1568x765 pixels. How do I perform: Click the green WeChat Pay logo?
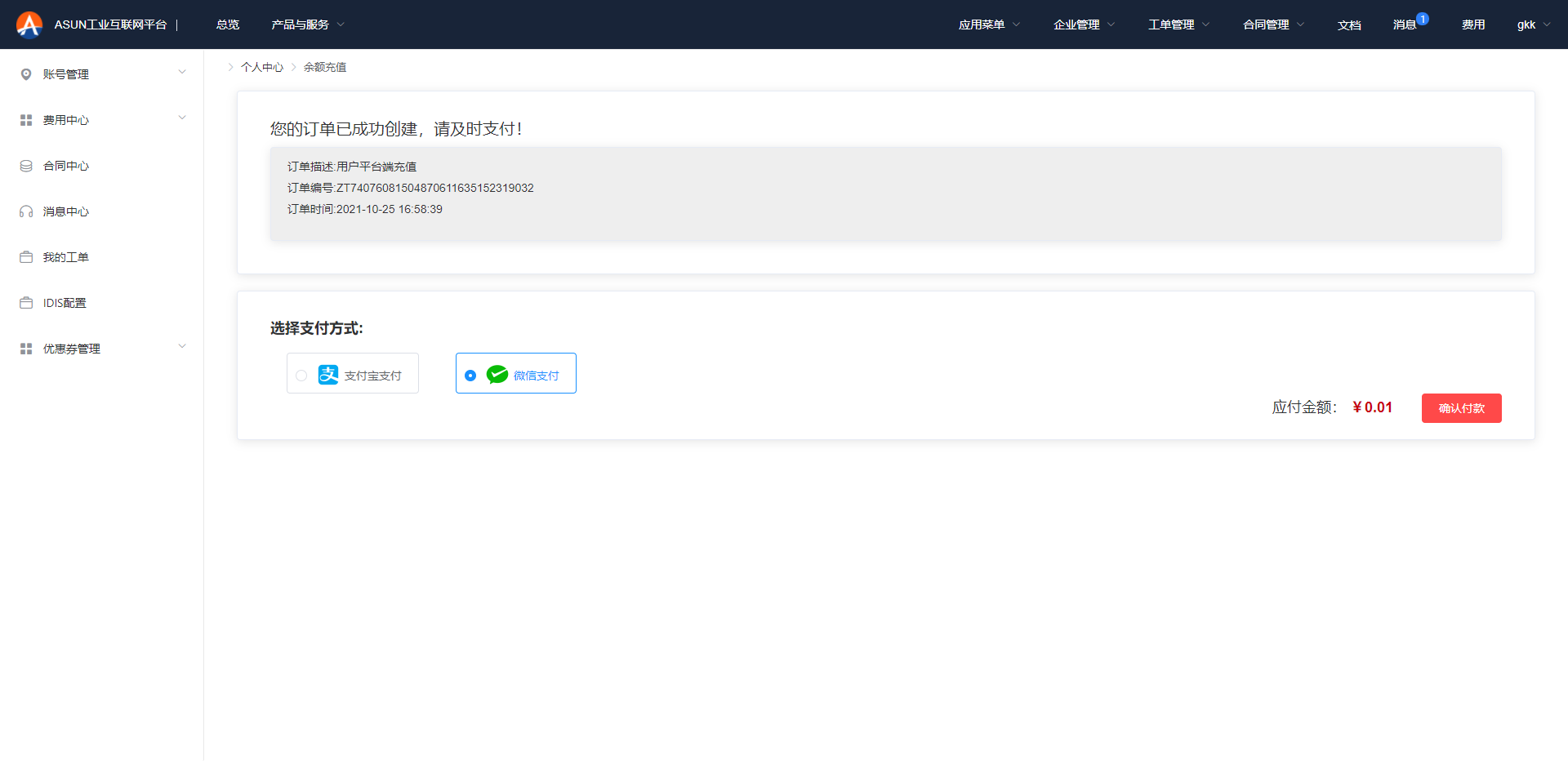click(x=497, y=375)
